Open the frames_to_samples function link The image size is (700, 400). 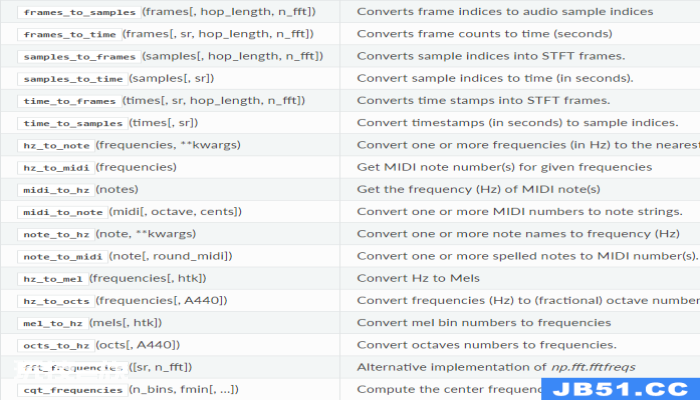[x=79, y=12]
